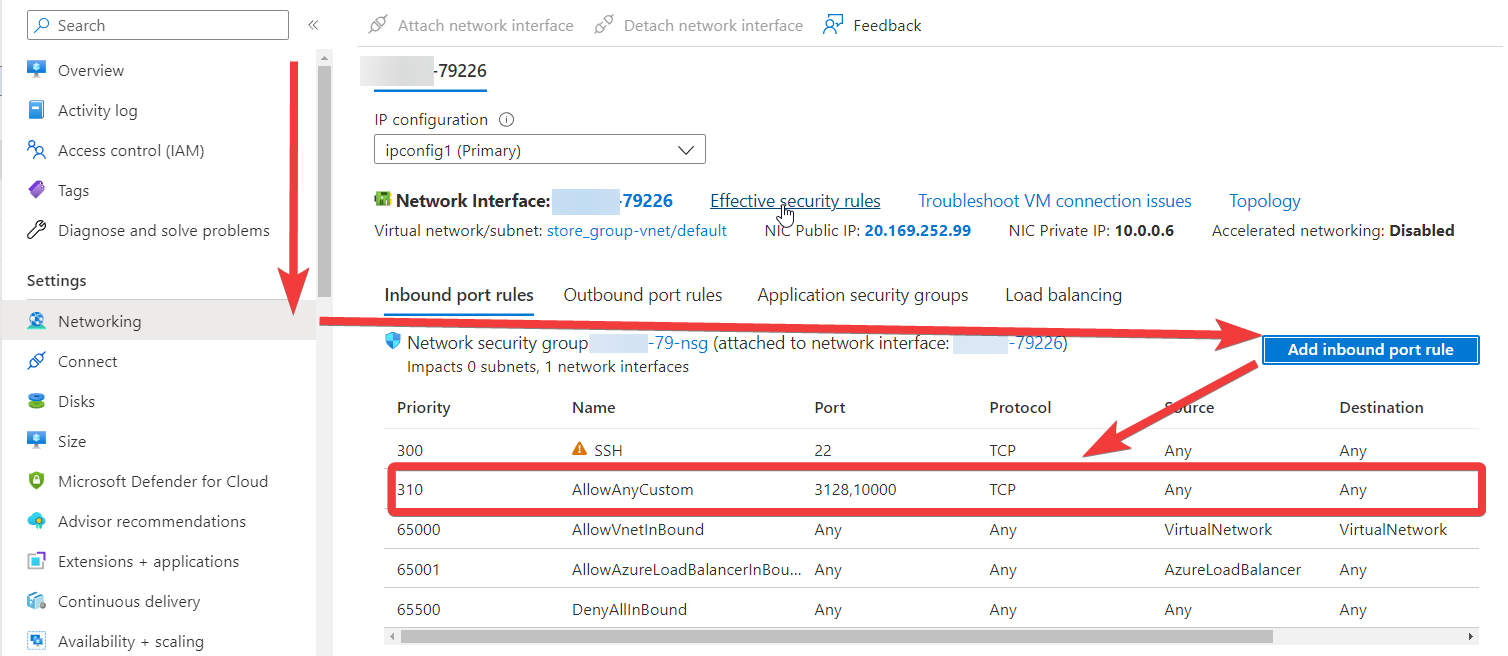
Task: Click the sidebar Search input field
Action: (x=160, y=25)
